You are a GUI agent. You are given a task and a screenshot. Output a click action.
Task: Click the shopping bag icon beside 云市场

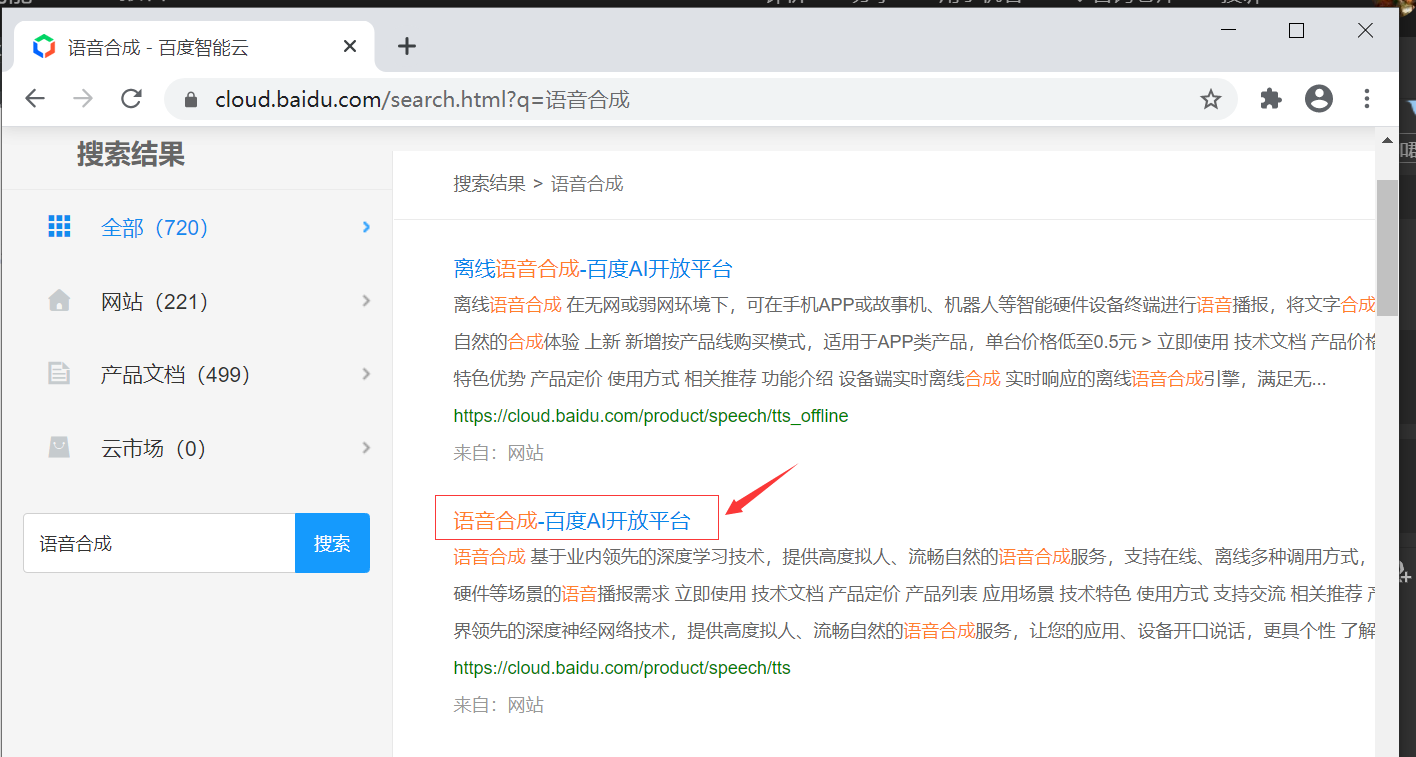(60, 447)
